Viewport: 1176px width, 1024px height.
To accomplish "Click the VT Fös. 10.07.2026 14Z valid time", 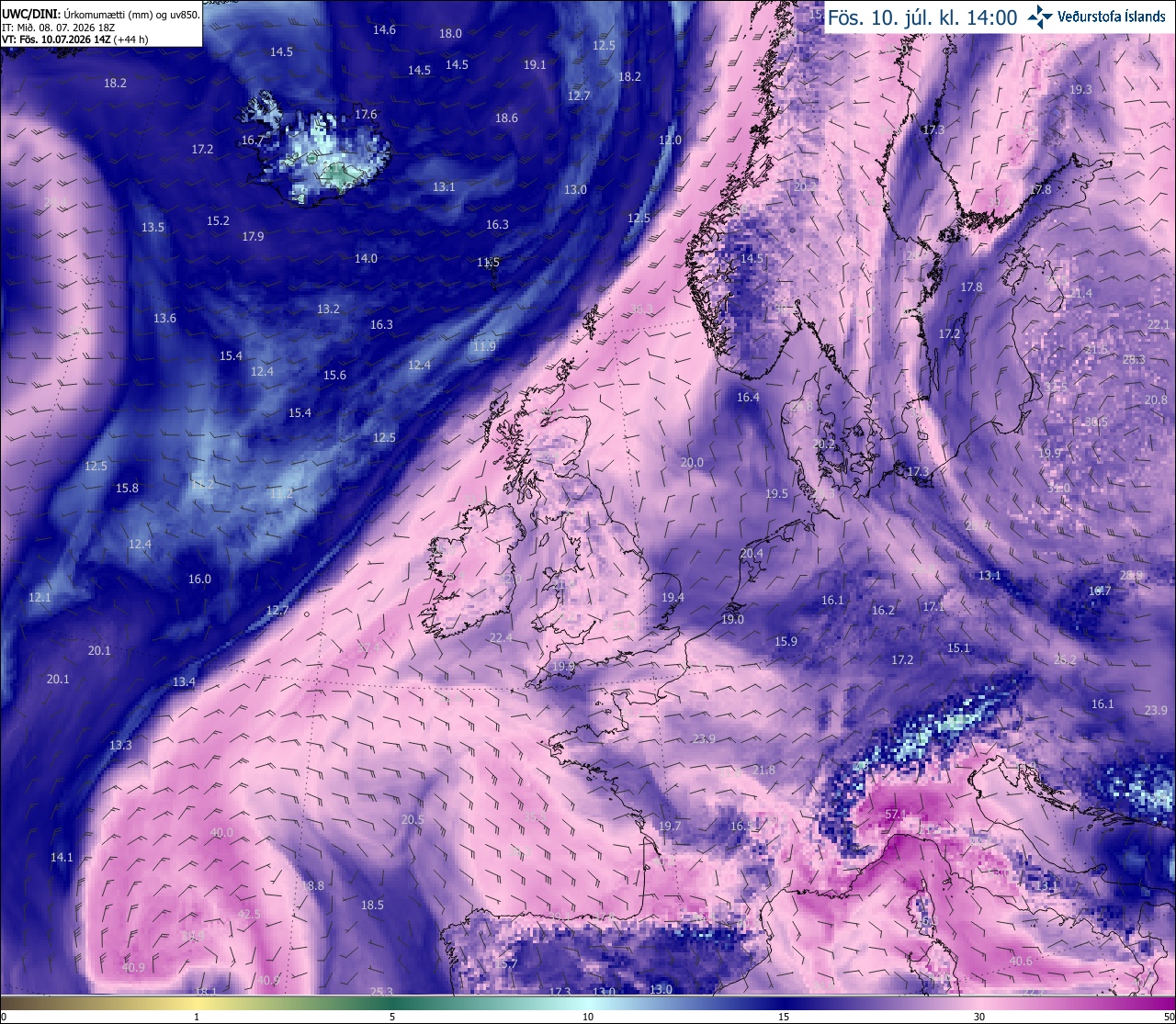I will coord(74,39).
